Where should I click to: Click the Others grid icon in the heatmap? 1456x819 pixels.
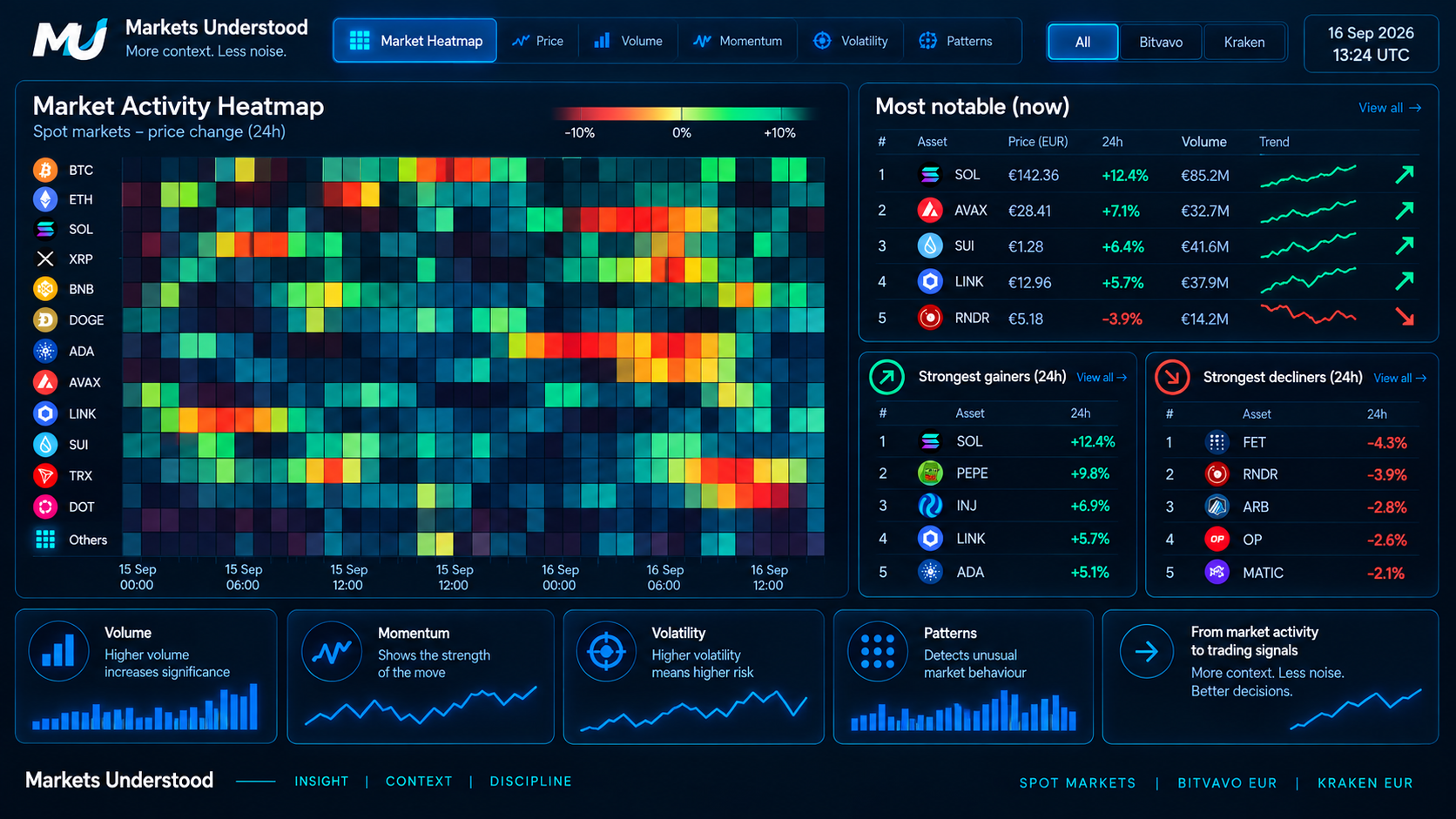(45, 540)
